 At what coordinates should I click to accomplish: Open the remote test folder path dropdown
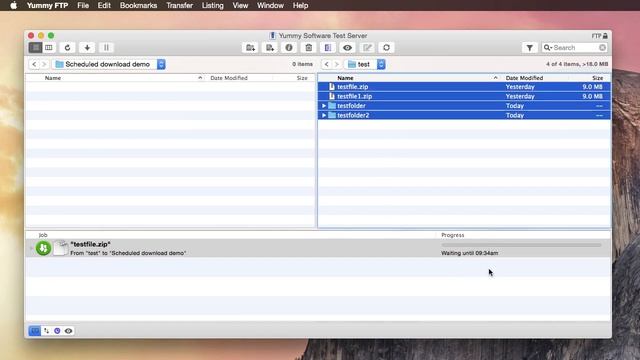pyautogui.click(x=365, y=64)
